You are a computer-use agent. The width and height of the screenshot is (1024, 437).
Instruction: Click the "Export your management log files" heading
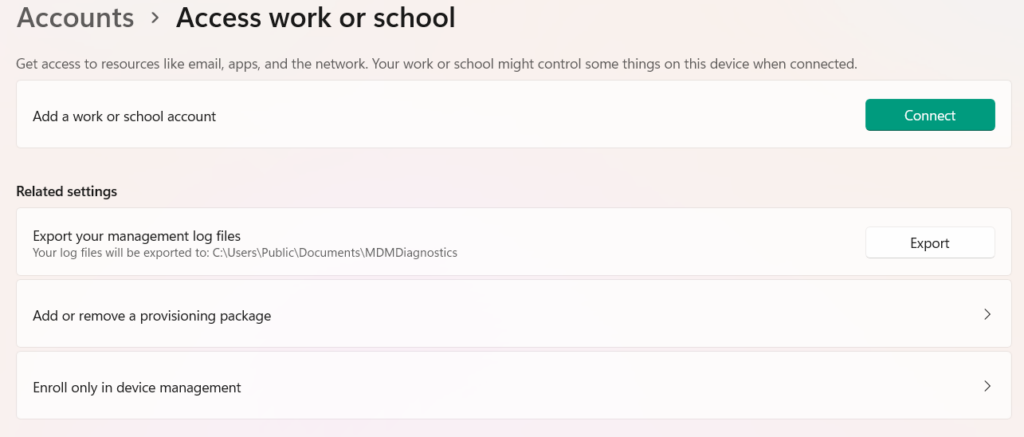137,236
